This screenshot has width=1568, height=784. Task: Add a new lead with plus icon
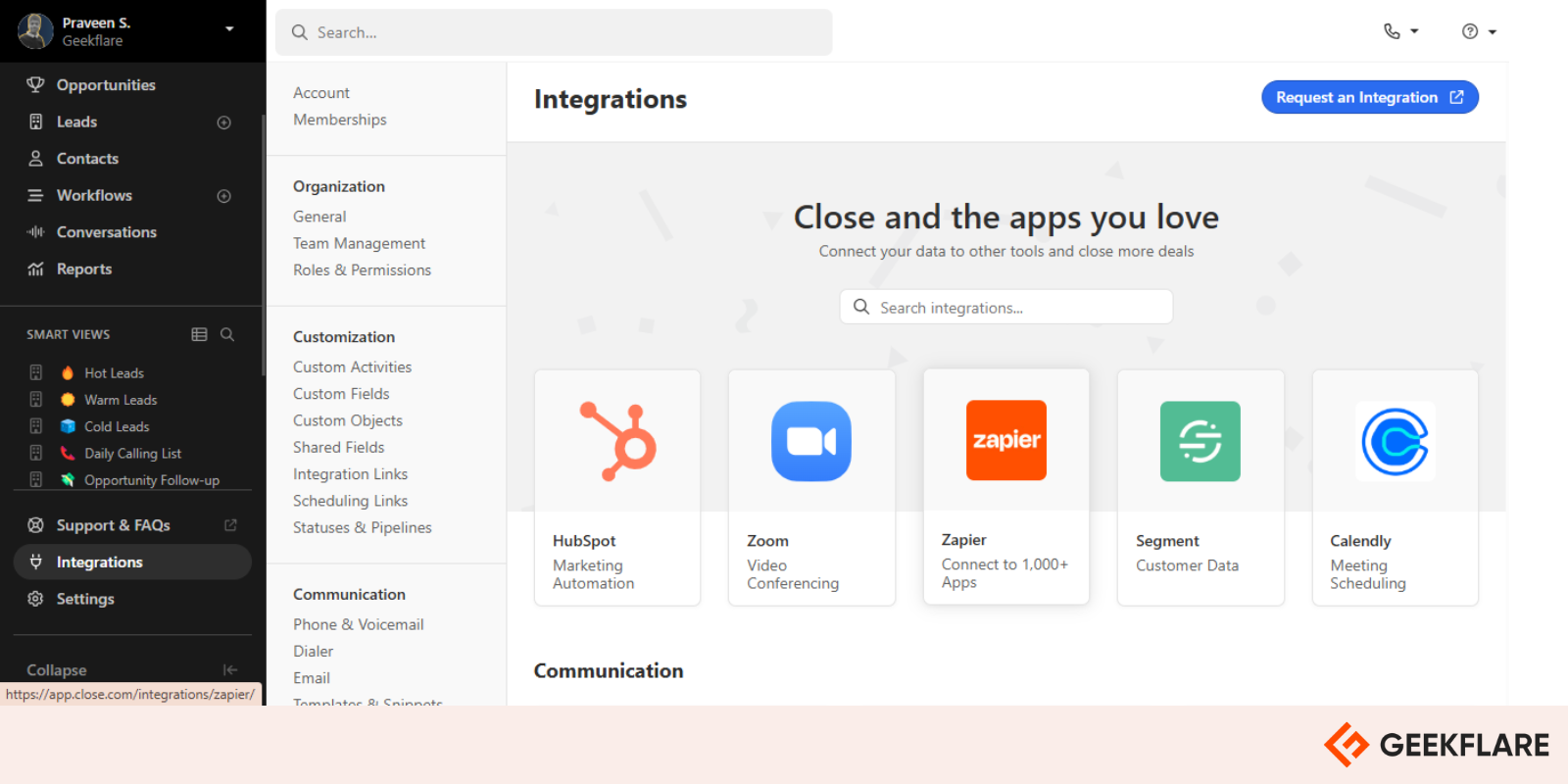point(223,122)
